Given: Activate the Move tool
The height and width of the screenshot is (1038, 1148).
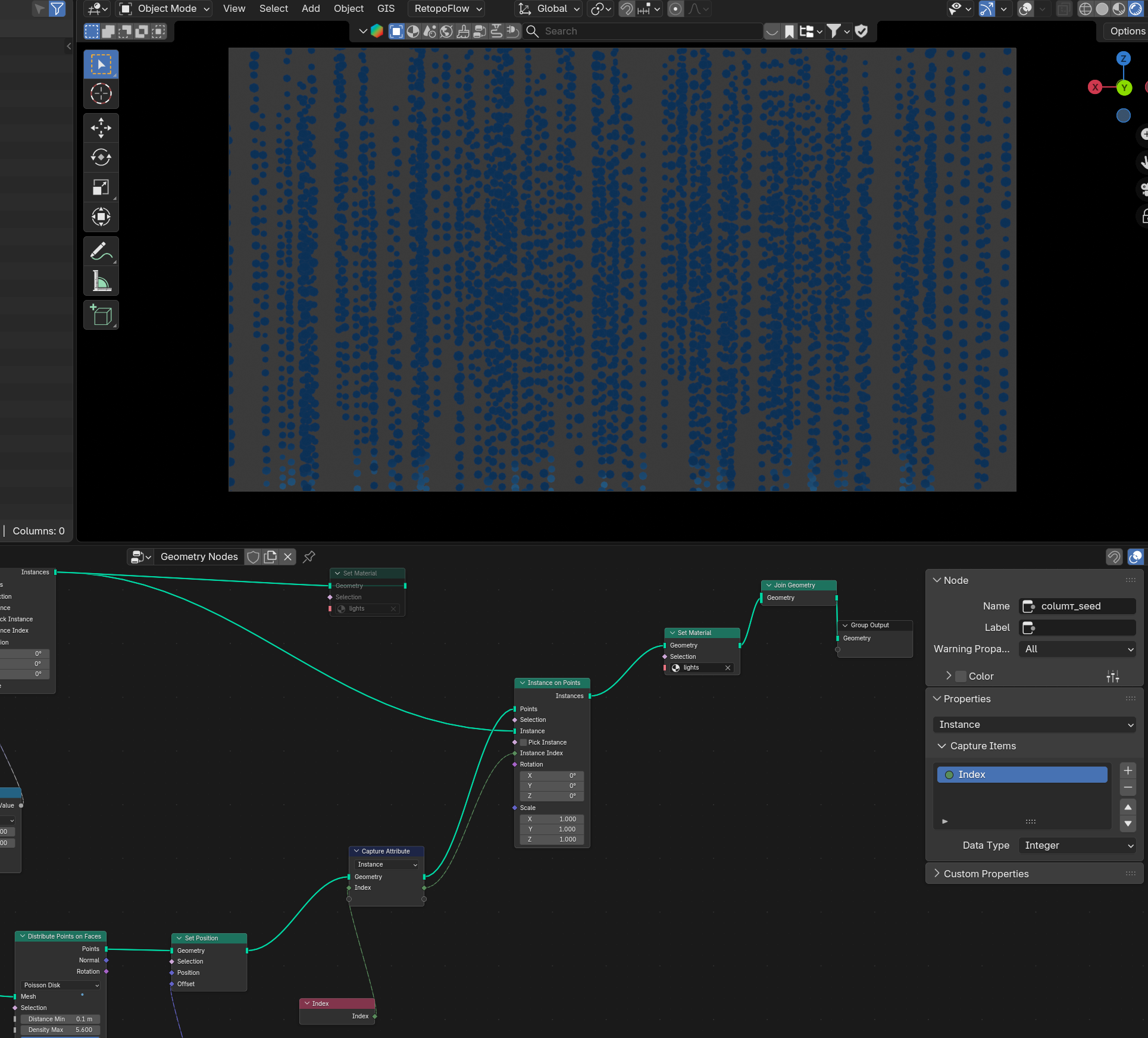Looking at the screenshot, I should (x=101, y=127).
